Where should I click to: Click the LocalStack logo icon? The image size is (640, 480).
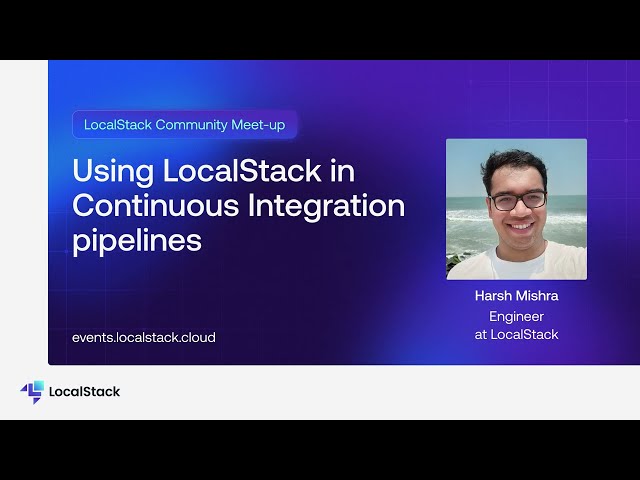32,392
